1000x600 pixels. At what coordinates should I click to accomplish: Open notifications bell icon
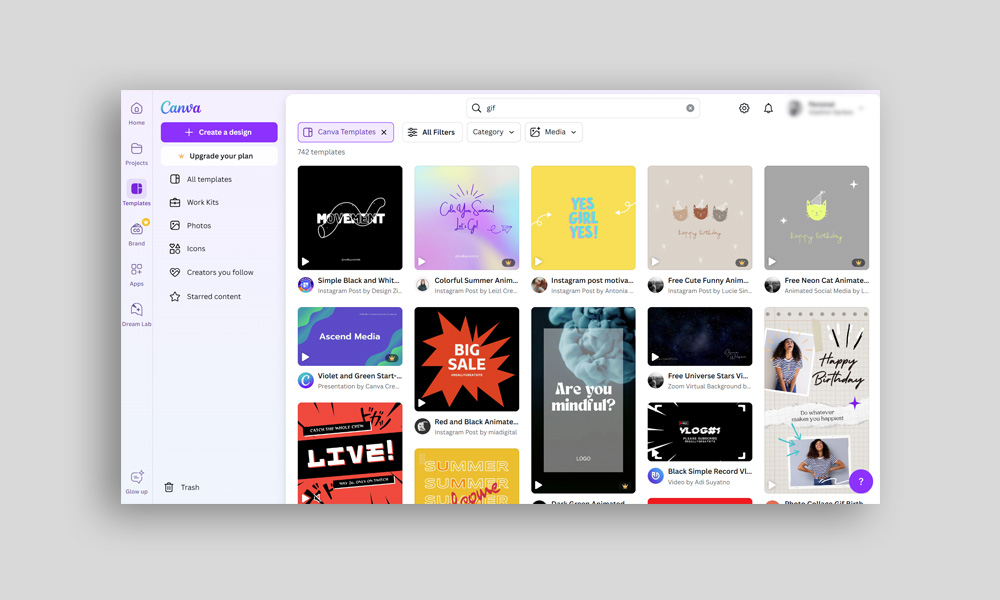point(768,108)
